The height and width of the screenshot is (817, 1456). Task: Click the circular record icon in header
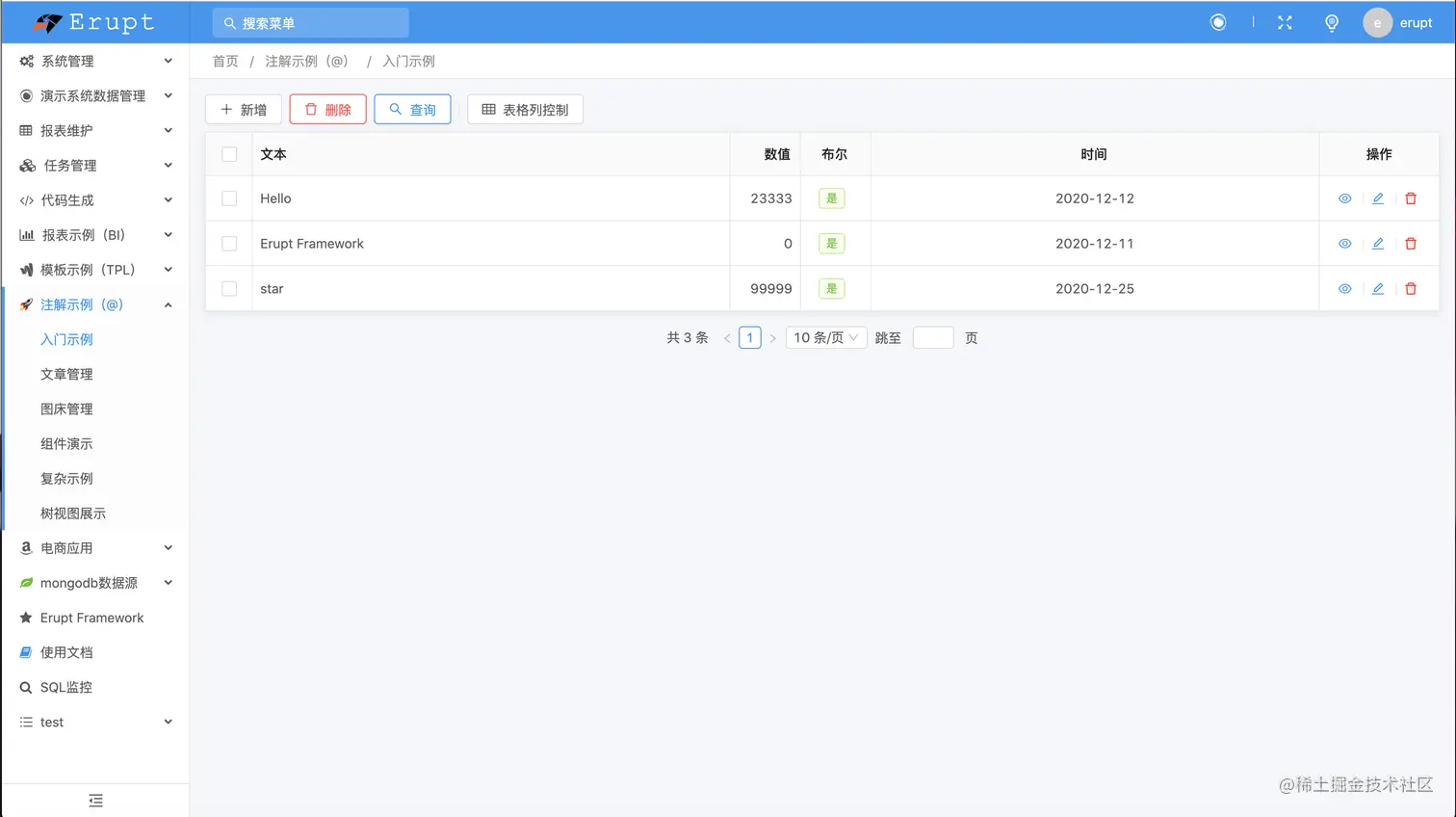[1218, 22]
